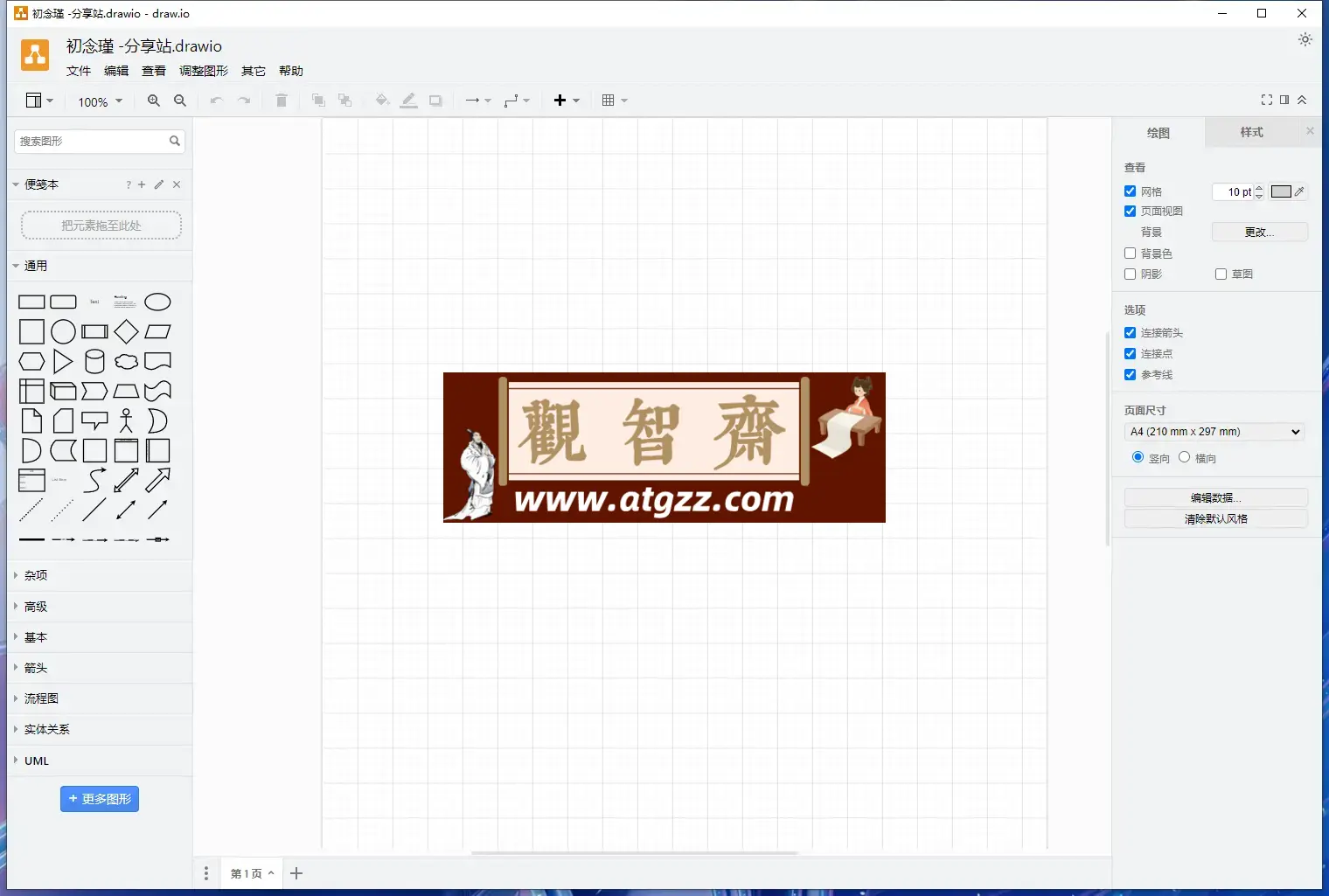Open the 文件 menu
Image resolution: width=1329 pixels, height=896 pixels.
79,71
